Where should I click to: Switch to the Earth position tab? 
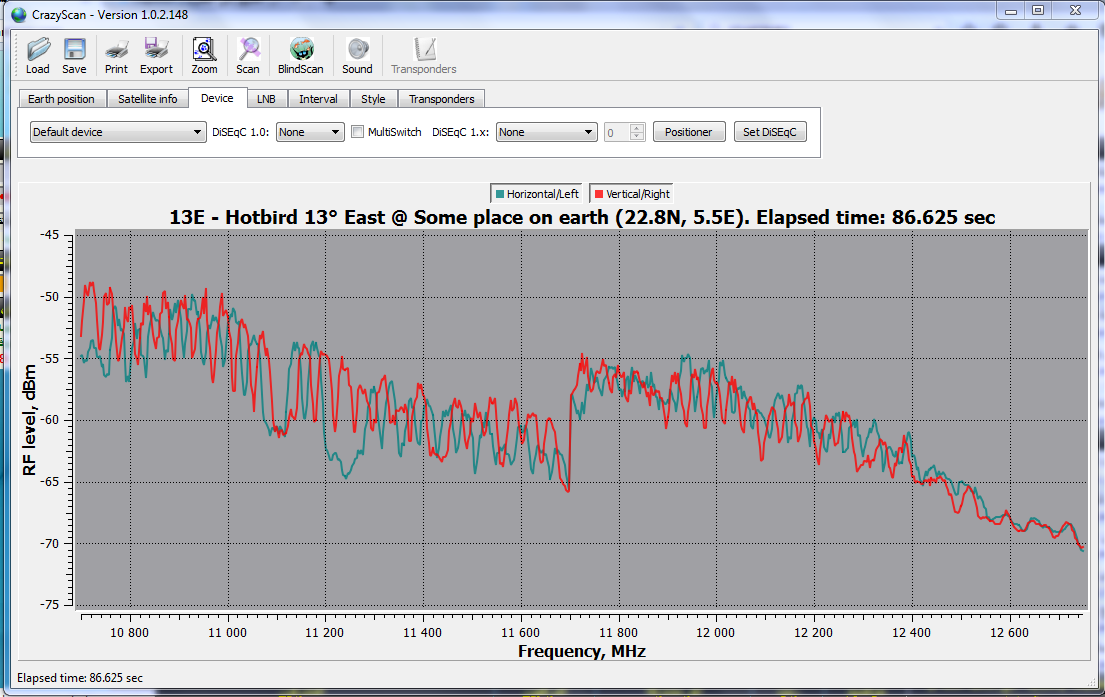click(x=61, y=99)
